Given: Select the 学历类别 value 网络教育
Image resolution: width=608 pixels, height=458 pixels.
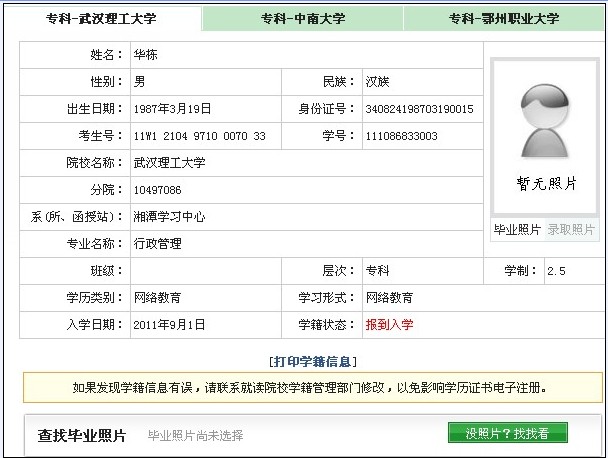Looking at the screenshot, I should (x=157, y=298).
